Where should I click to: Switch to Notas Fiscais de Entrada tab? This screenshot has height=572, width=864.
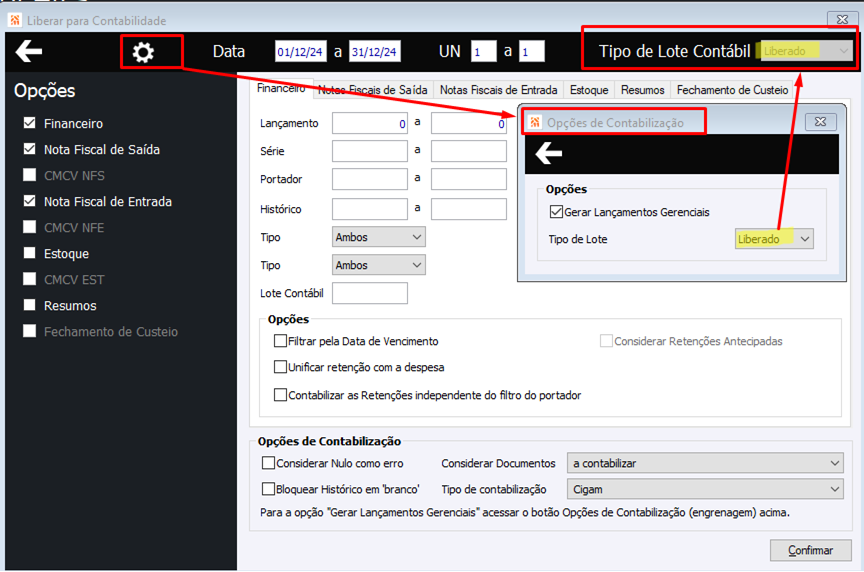pos(498,90)
